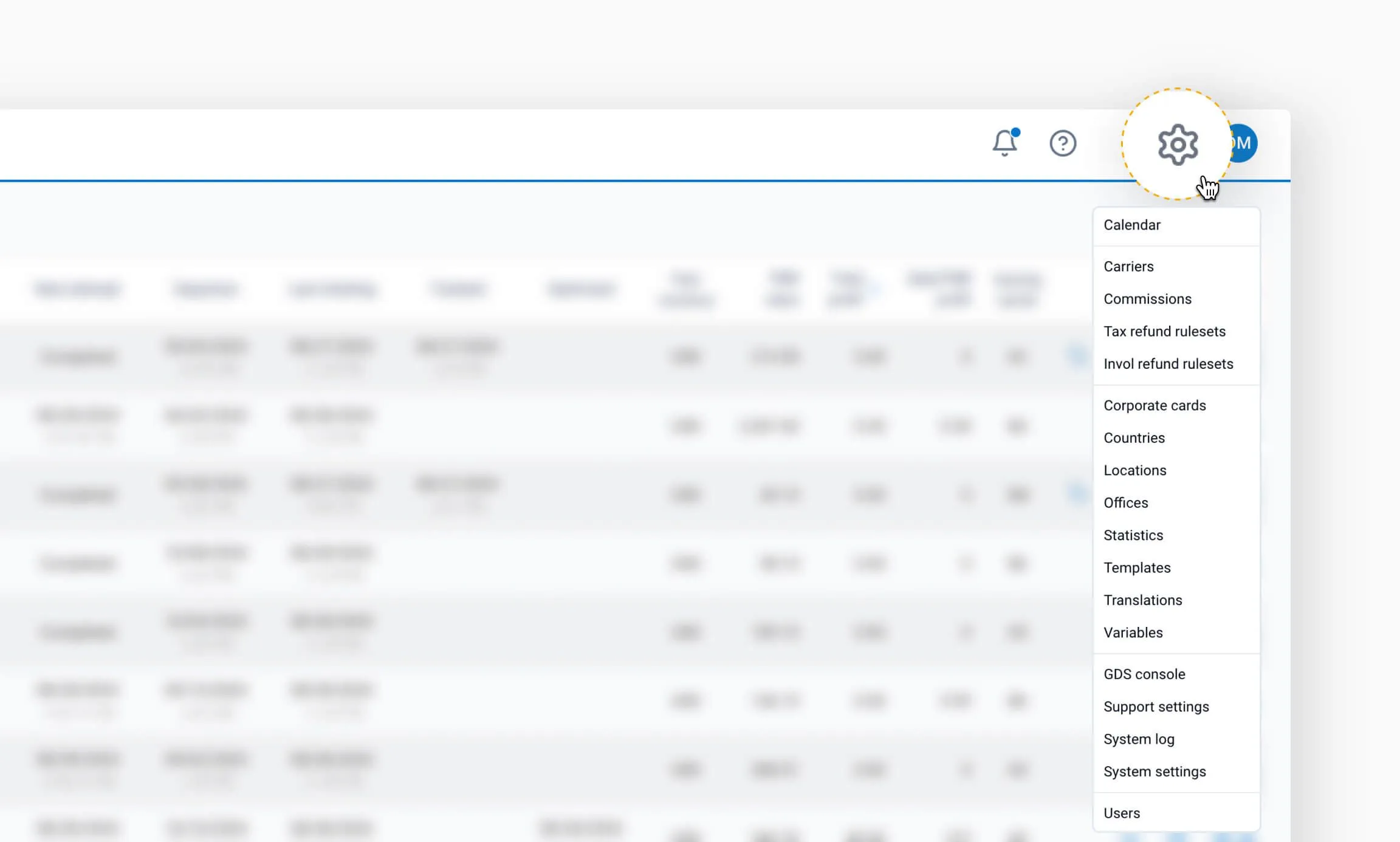Click the help question mark icon
Screen dimensions: 1400x842
coord(1063,143)
